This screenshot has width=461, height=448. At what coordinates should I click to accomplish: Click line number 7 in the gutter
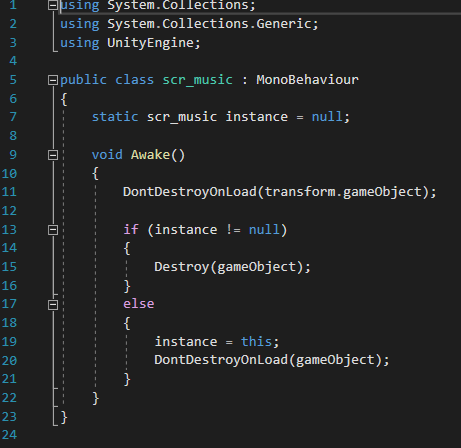pos(13,117)
